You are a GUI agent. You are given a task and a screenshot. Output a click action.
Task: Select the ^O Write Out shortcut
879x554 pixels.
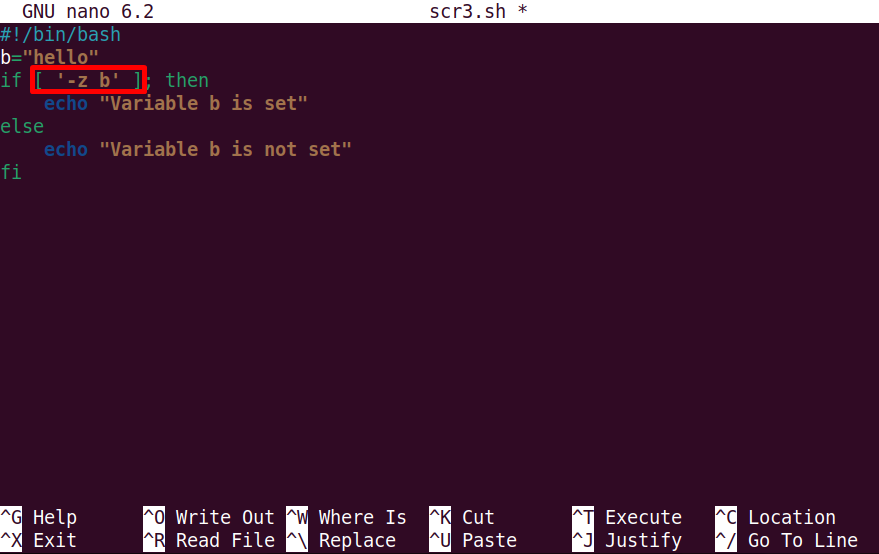pos(209,517)
